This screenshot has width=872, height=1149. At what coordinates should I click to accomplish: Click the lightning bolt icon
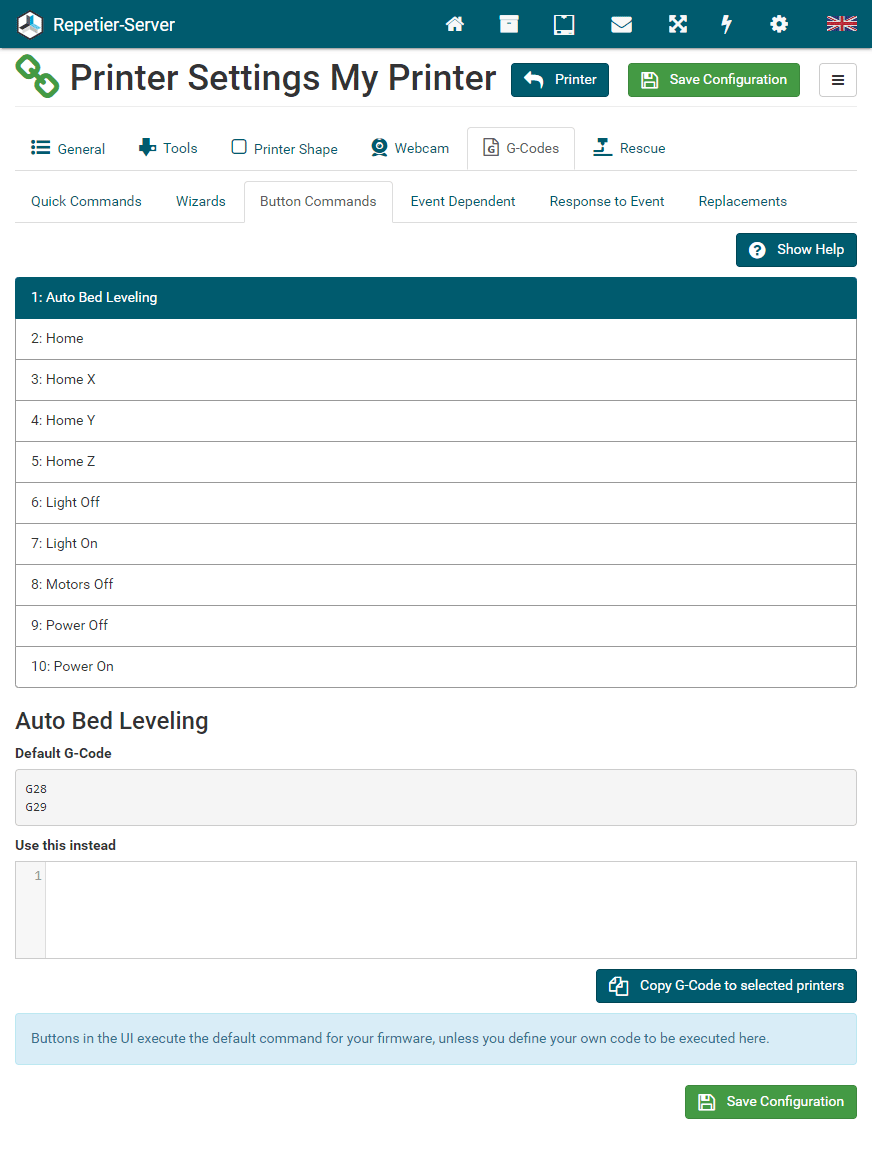coord(727,24)
